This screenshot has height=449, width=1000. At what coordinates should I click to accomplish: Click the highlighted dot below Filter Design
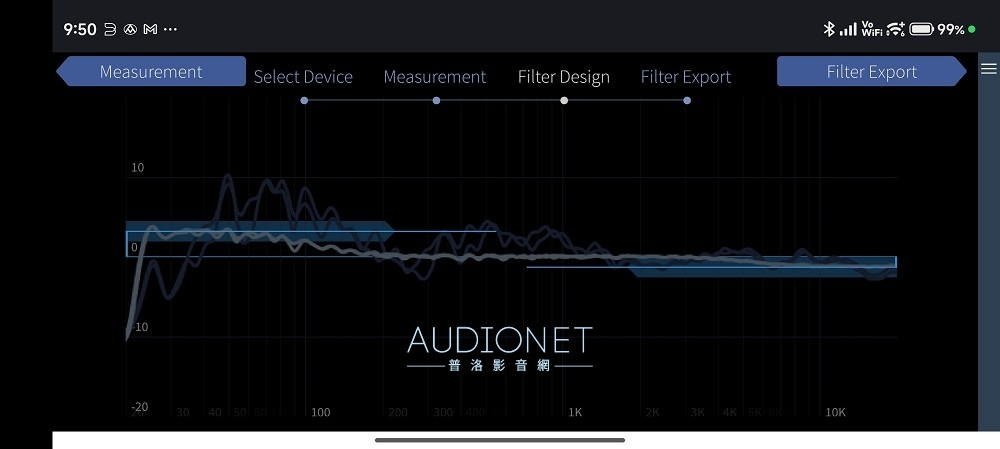click(x=564, y=100)
